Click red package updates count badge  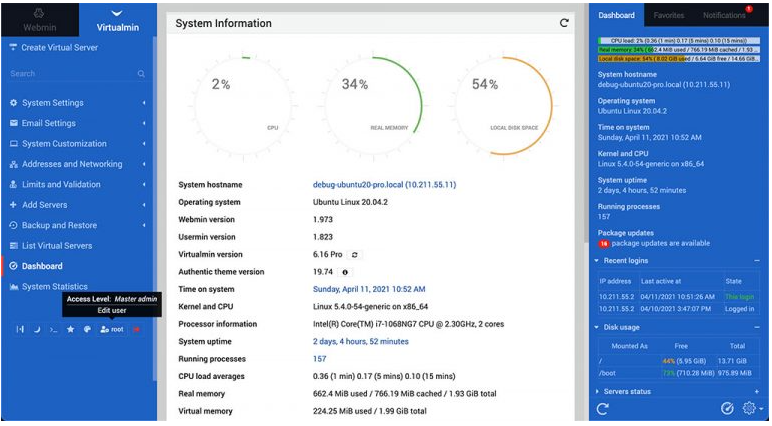click(604, 244)
